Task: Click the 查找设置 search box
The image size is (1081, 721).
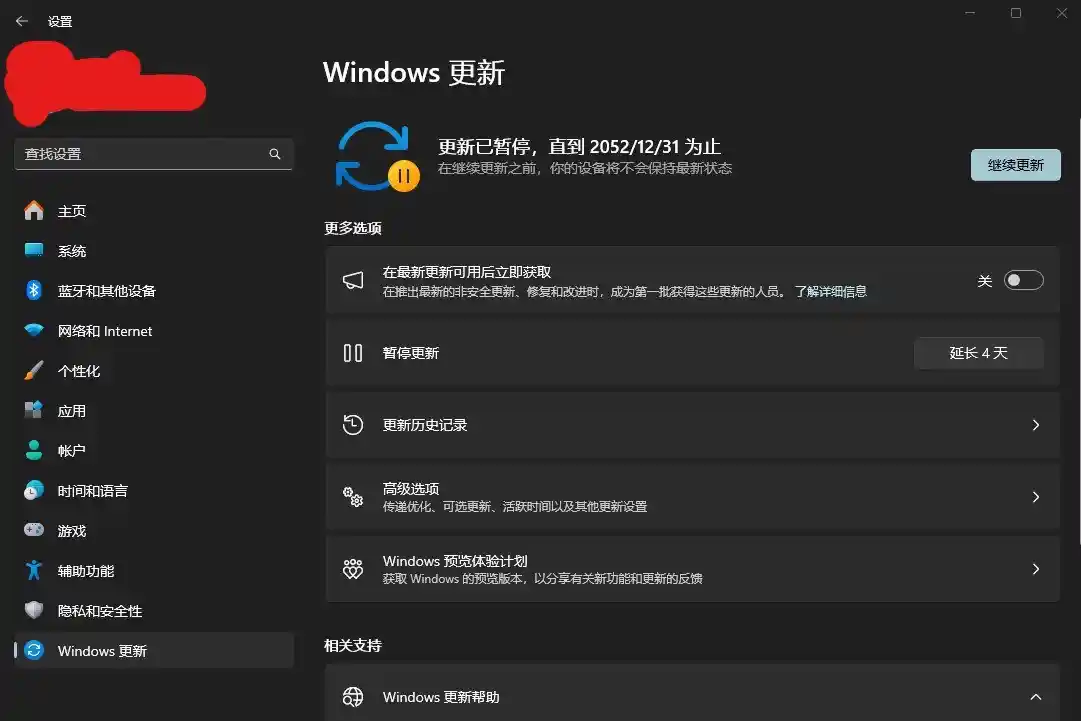Action: [150, 154]
